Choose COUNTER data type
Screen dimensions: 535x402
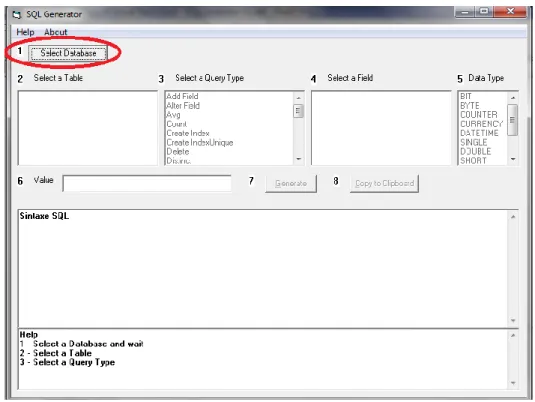point(478,115)
